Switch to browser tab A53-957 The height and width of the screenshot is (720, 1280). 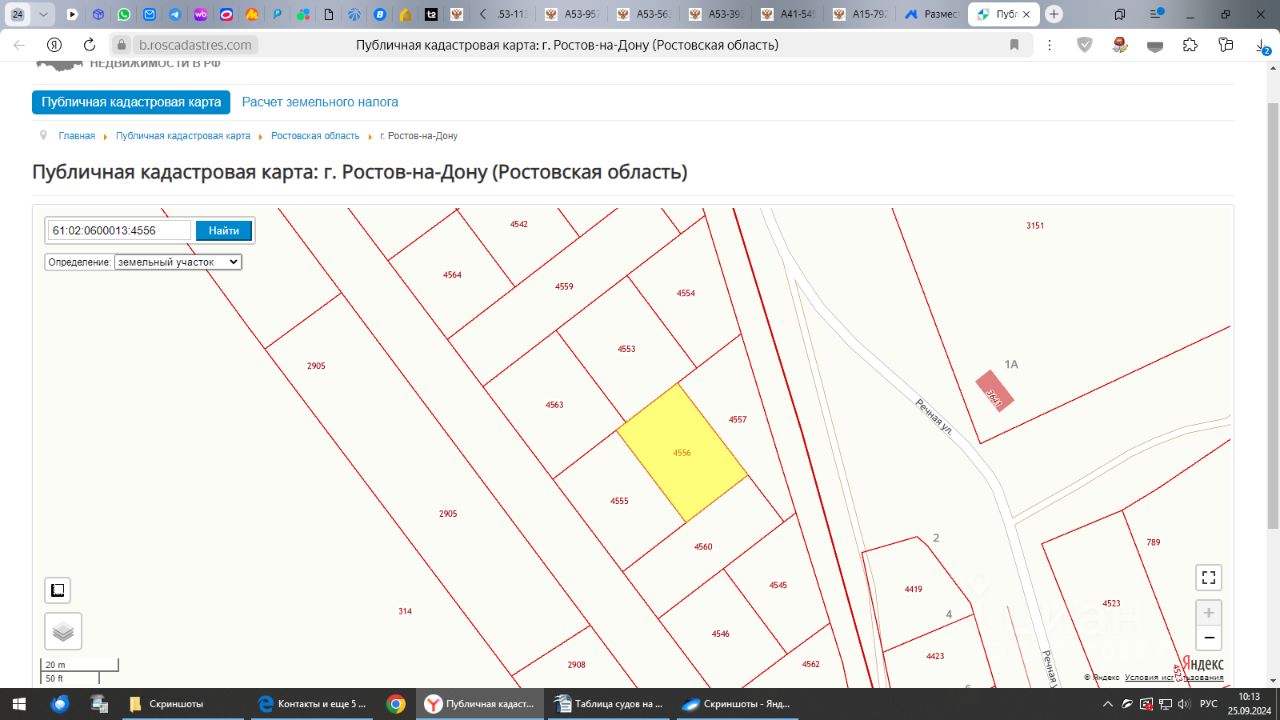click(x=573, y=15)
